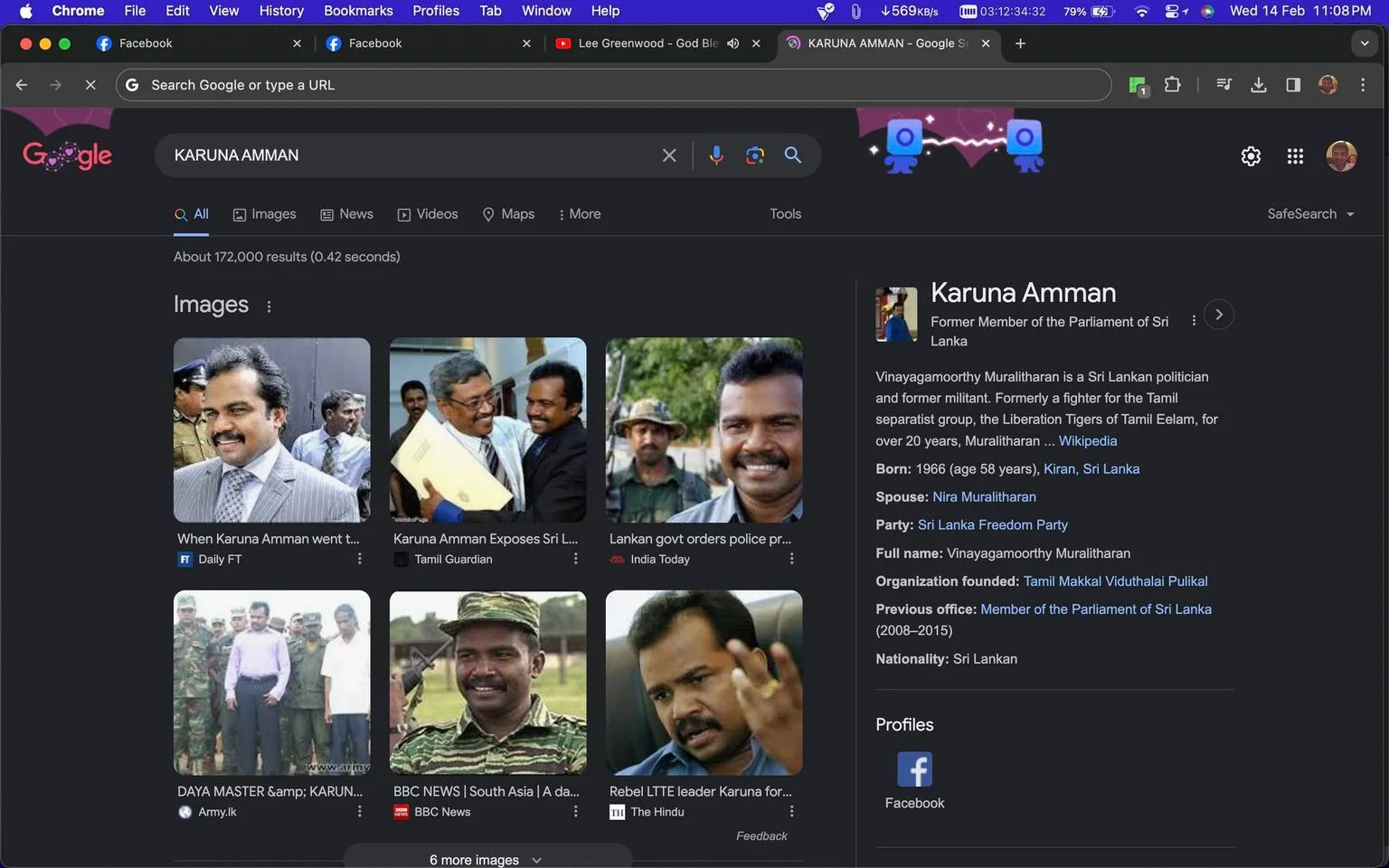1389x868 pixels.
Task: Open the History menu
Action: click(281, 11)
